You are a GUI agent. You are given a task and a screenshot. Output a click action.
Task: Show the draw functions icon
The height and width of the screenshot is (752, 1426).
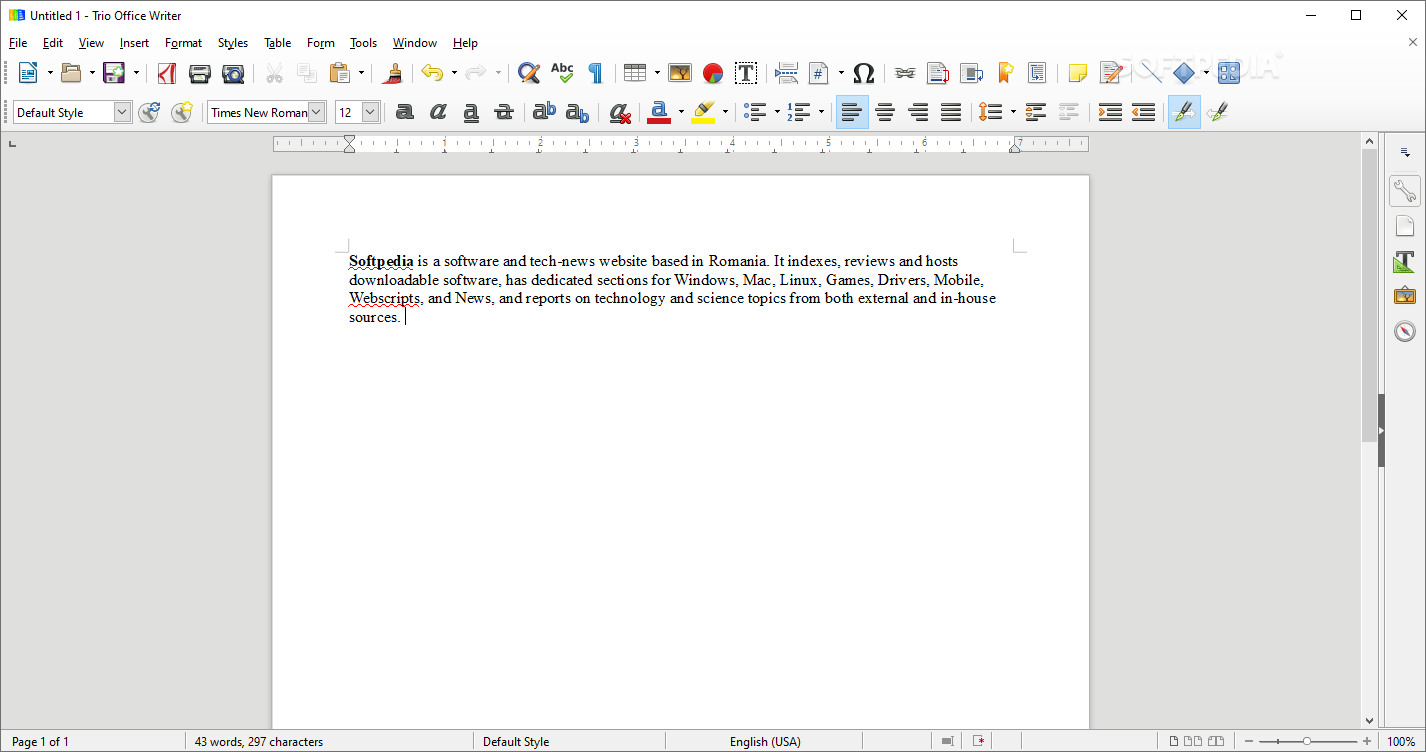coord(1229,73)
